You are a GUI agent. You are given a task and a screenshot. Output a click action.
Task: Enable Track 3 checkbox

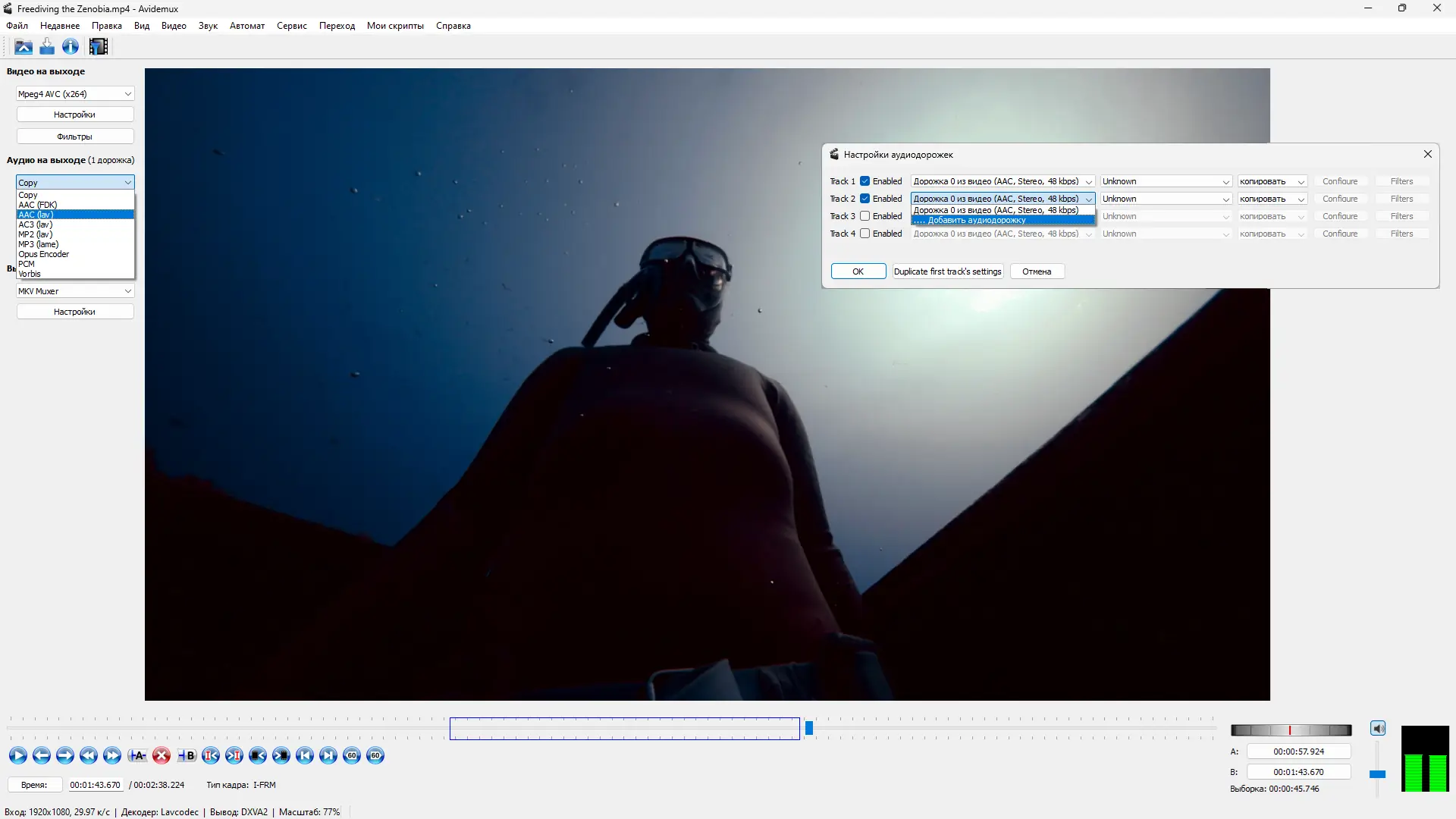pos(864,216)
